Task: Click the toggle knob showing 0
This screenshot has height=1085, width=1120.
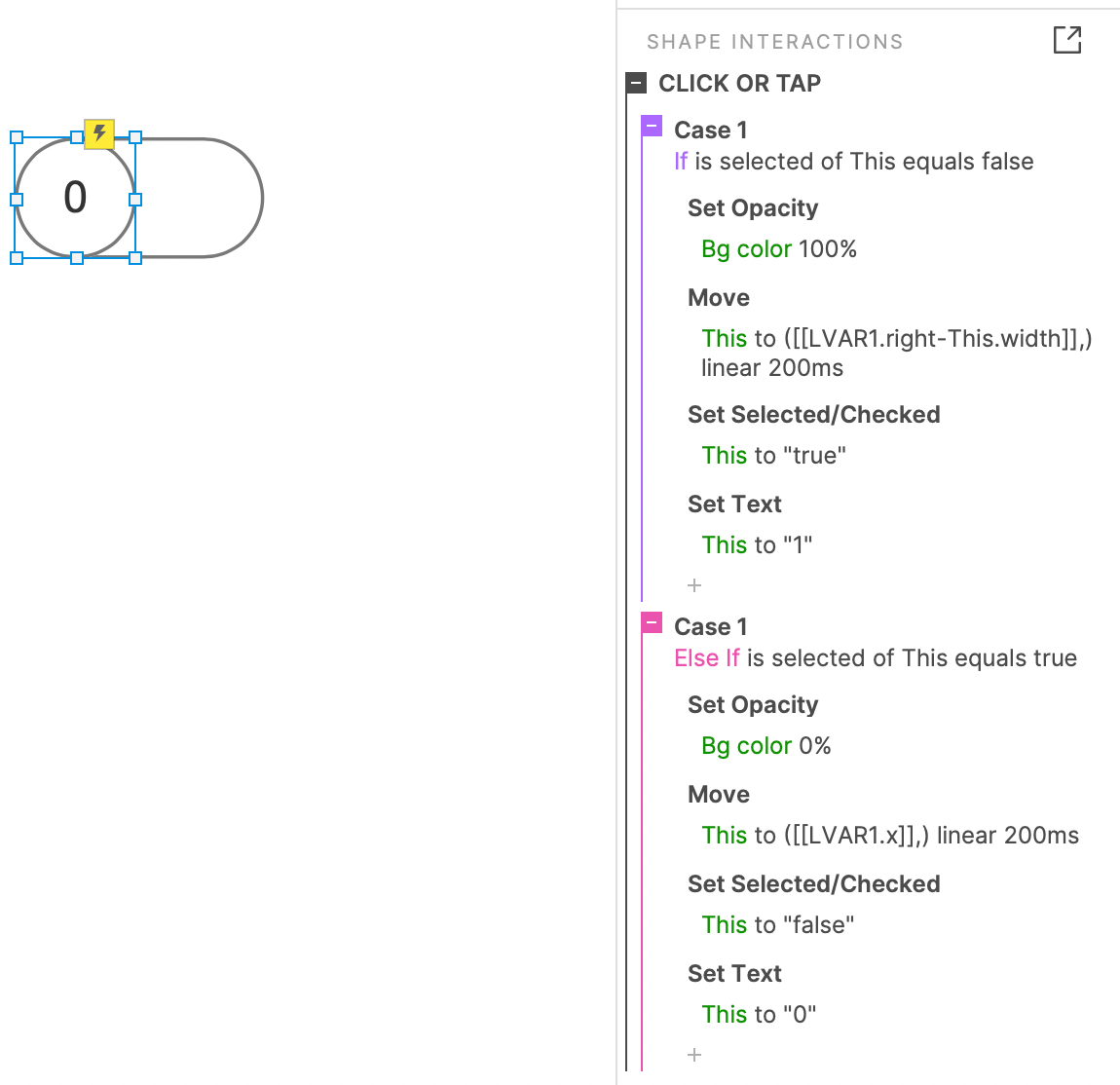Action: (75, 197)
